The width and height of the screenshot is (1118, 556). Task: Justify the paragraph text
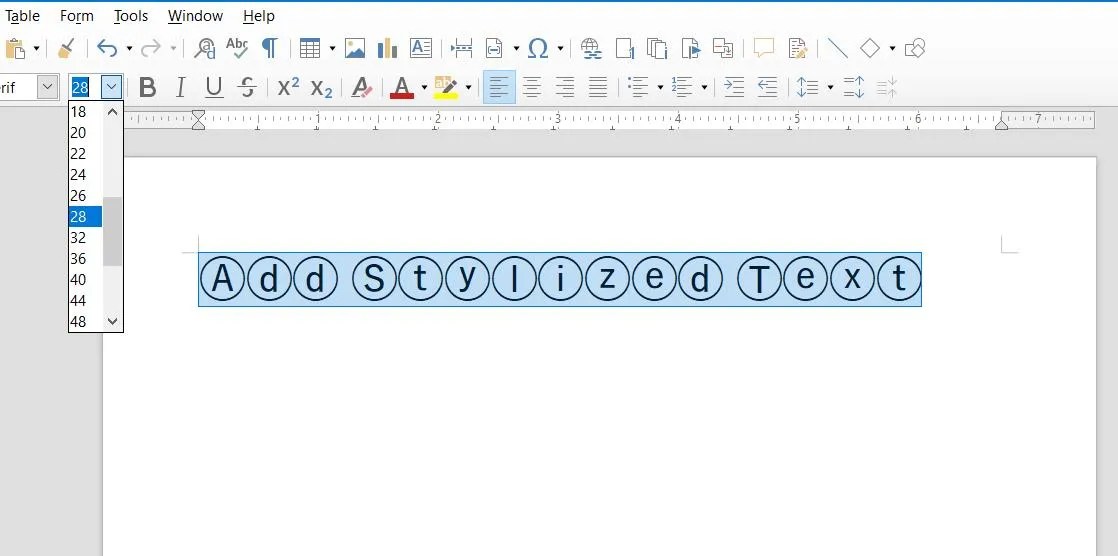pyautogui.click(x=598, y=88)
